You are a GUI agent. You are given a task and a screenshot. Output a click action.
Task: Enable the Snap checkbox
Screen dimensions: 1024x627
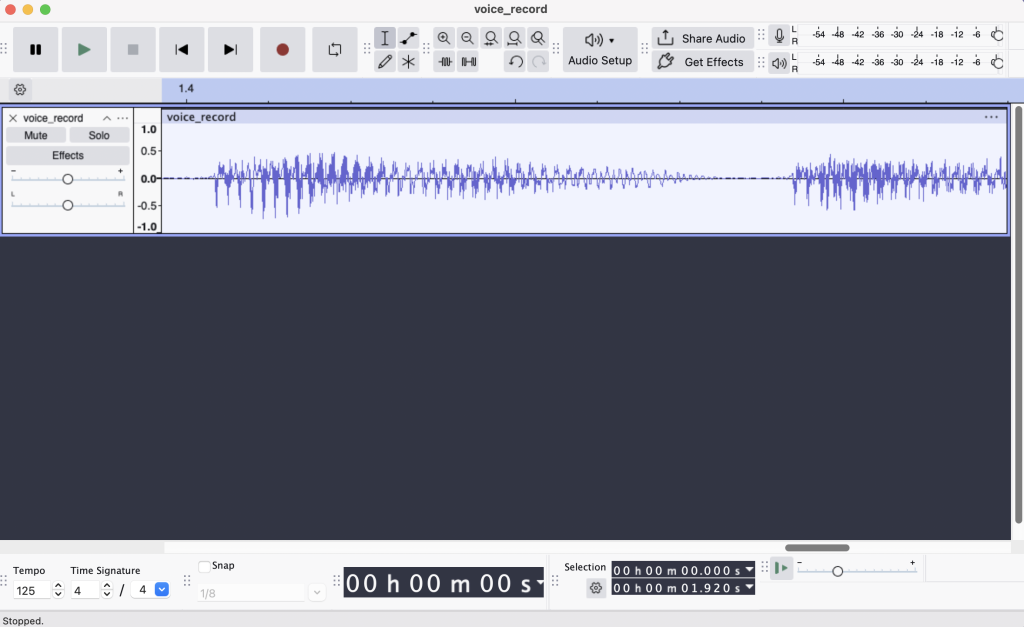[x=205, y=566]
